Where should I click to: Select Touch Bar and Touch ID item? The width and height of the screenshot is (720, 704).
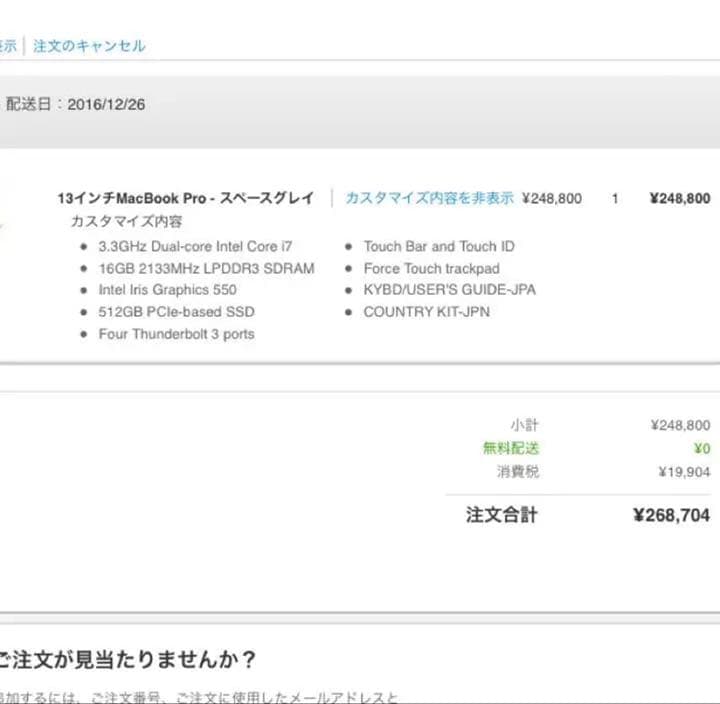[439, 246]
